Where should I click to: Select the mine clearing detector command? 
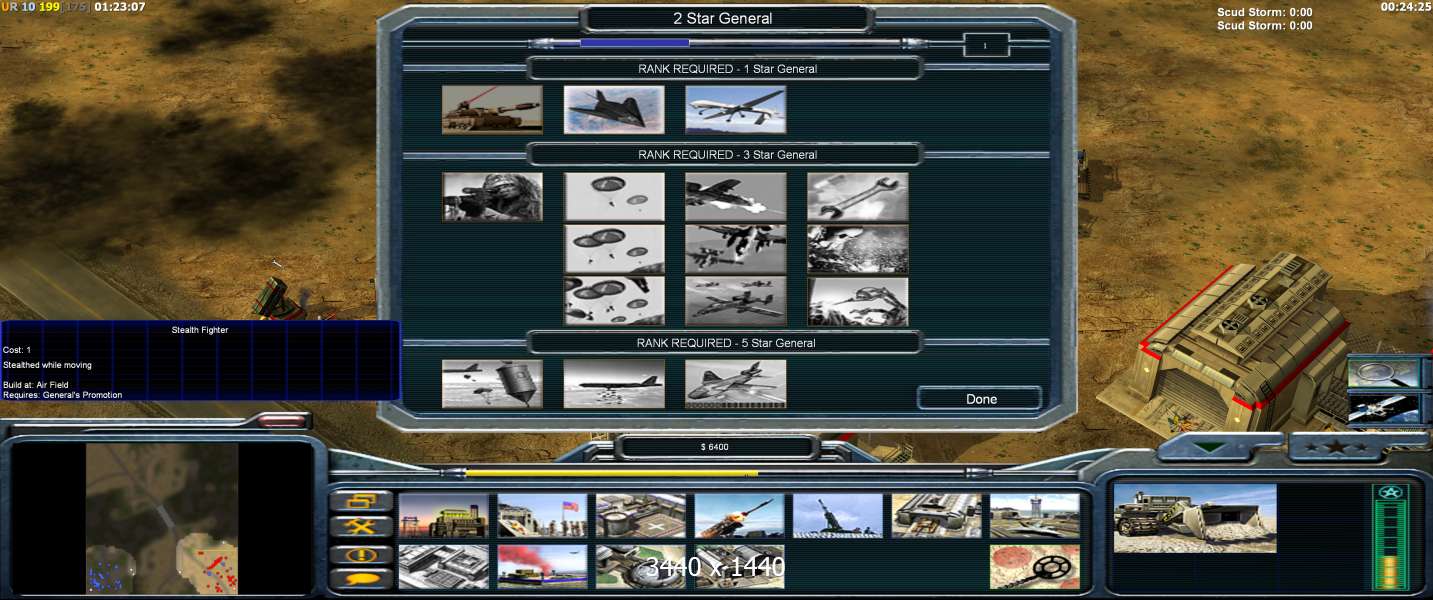pyautogui.click(x=1034, y=567)
